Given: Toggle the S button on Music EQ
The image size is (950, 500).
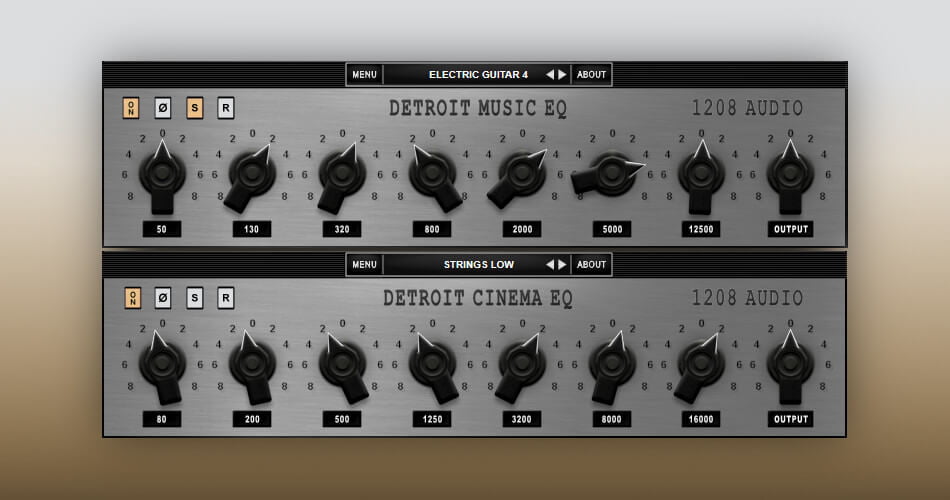Looking at the screenshot, I should point(194,108).
